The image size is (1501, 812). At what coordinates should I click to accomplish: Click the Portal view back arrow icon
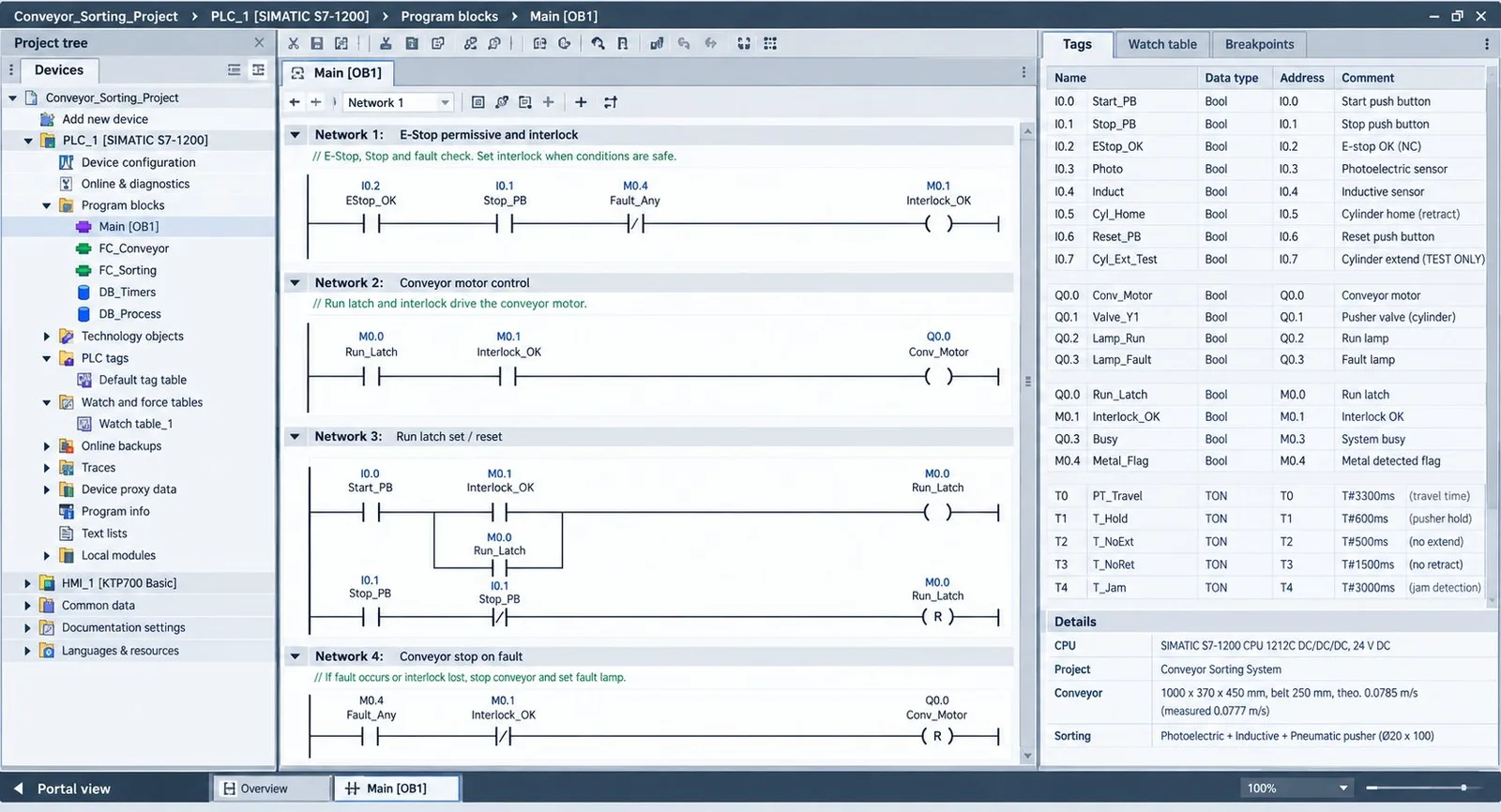coord(18,789)
